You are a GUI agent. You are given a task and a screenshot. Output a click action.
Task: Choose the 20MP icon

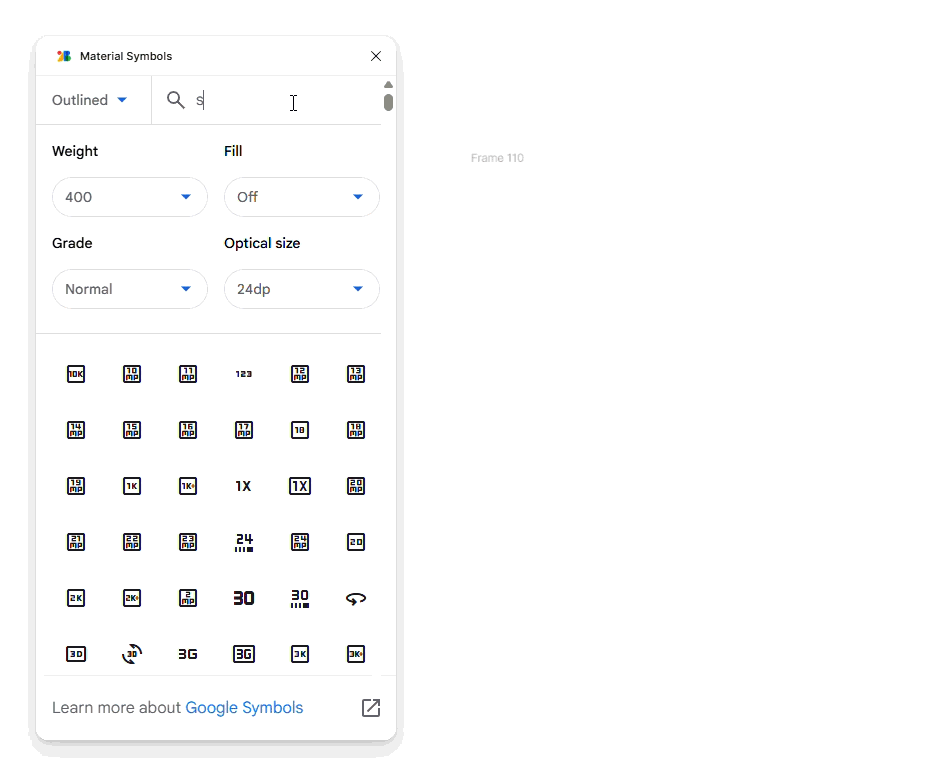(x=356, y=486)
